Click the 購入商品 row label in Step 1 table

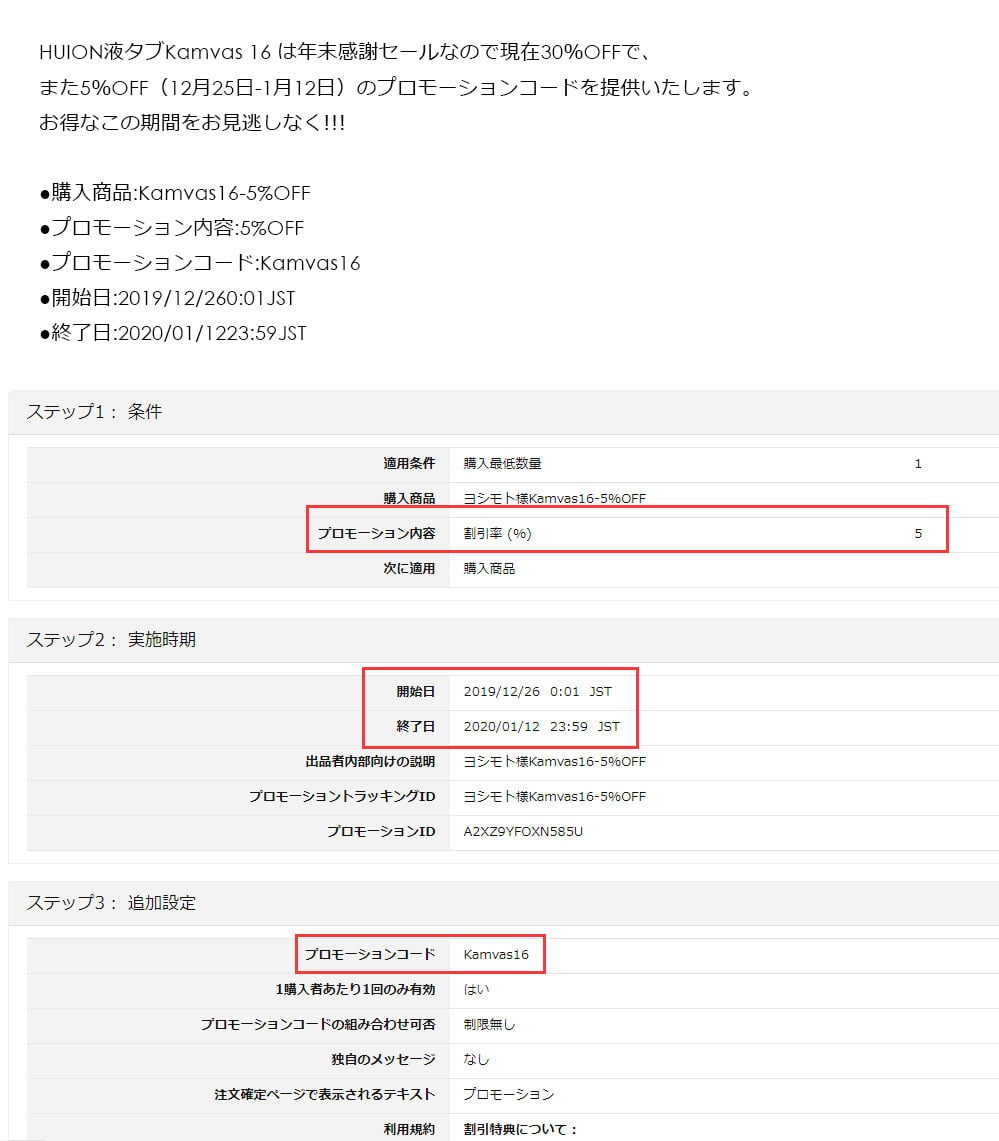[409, 498]
